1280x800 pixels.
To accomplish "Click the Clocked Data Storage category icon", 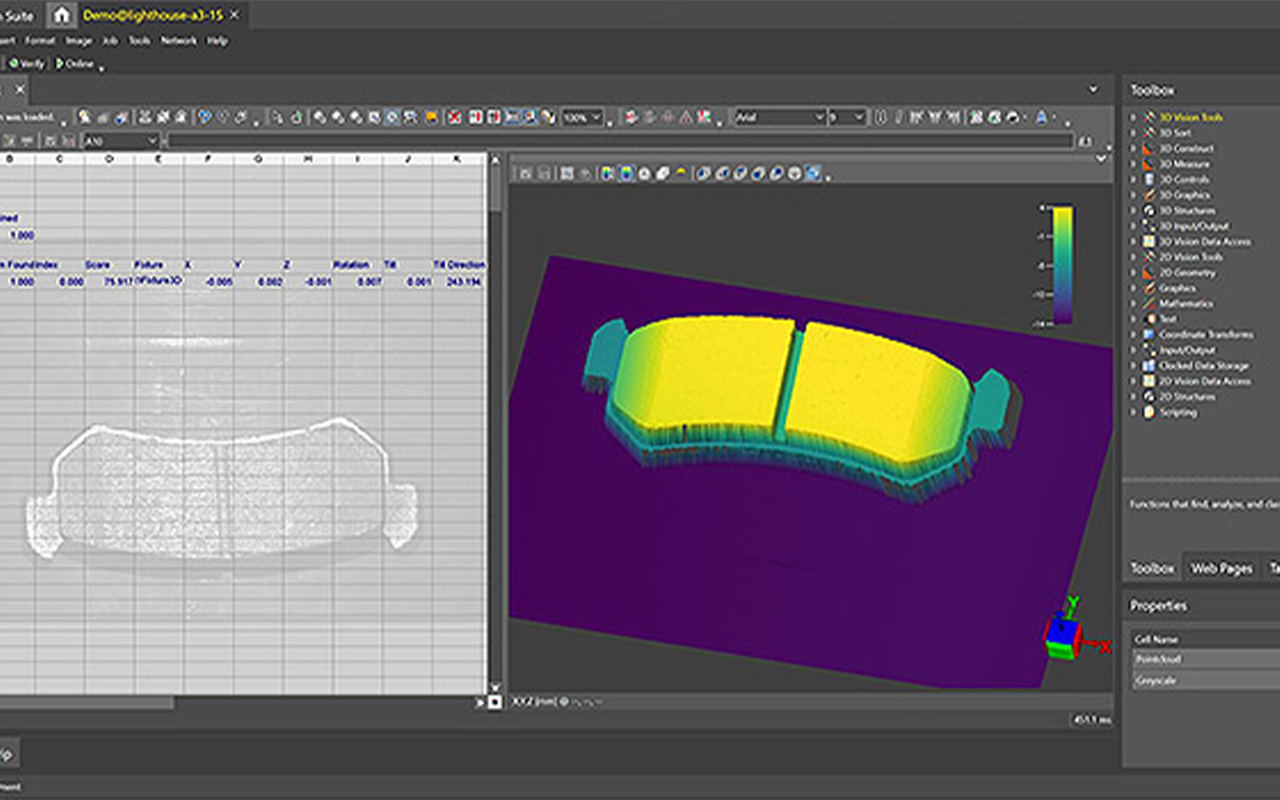I will (1149, 365).
